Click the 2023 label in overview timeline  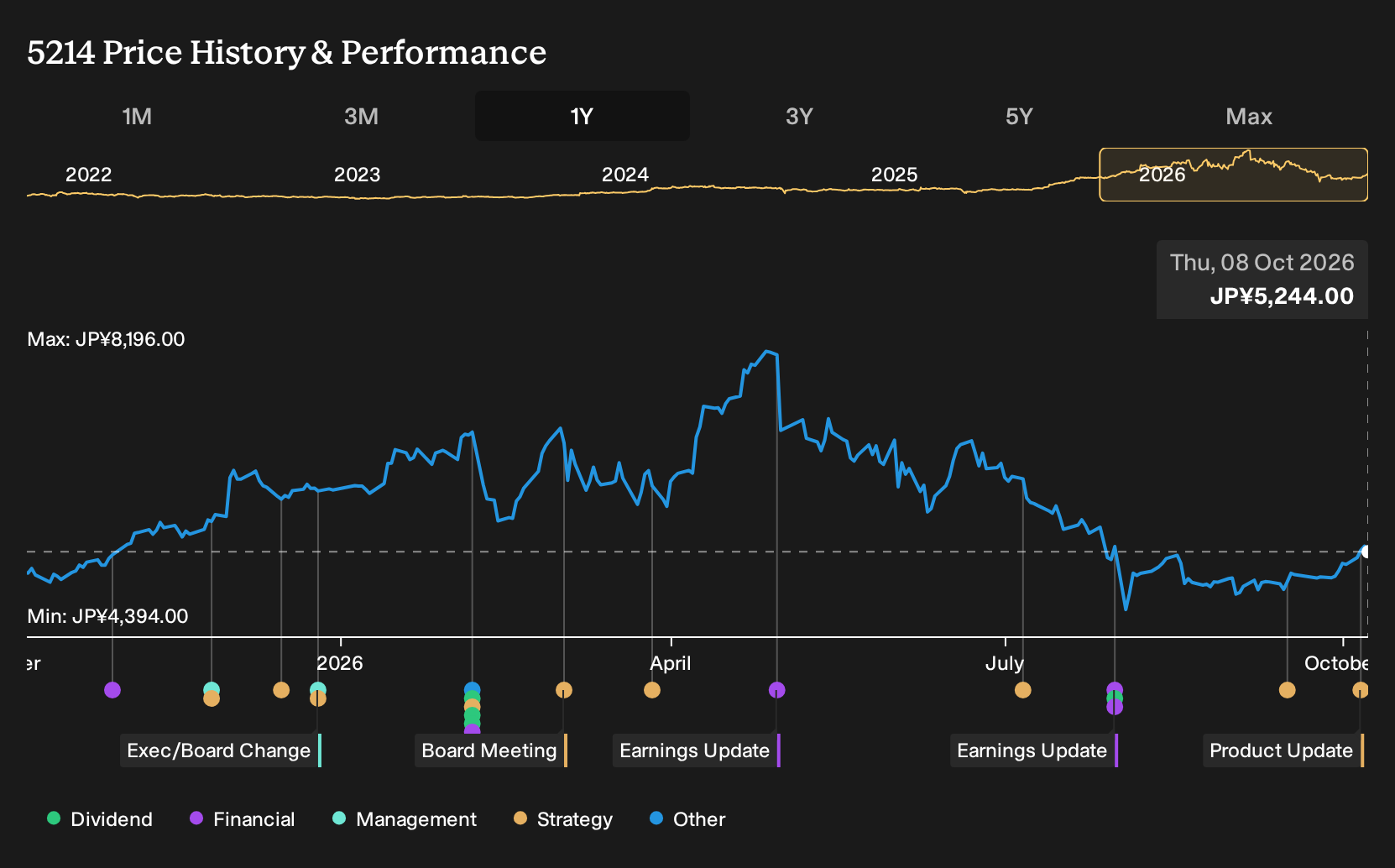pyautogui.click(x=358, y=175)
